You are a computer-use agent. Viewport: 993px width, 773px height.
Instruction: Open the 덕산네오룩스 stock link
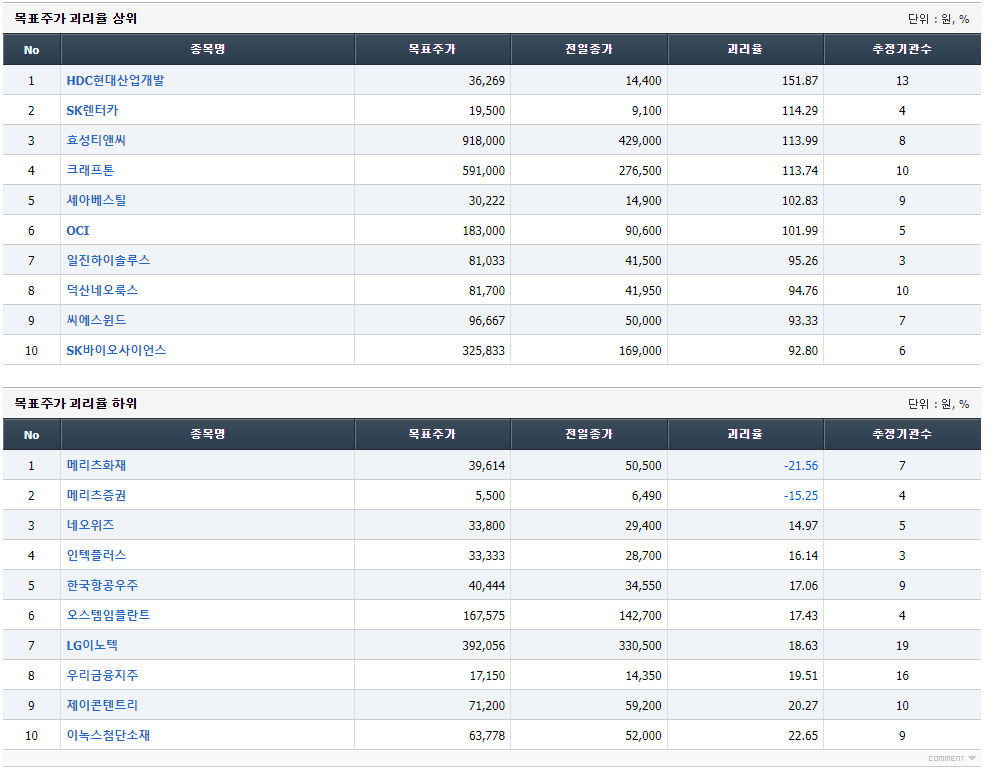(x=103, y=290)
